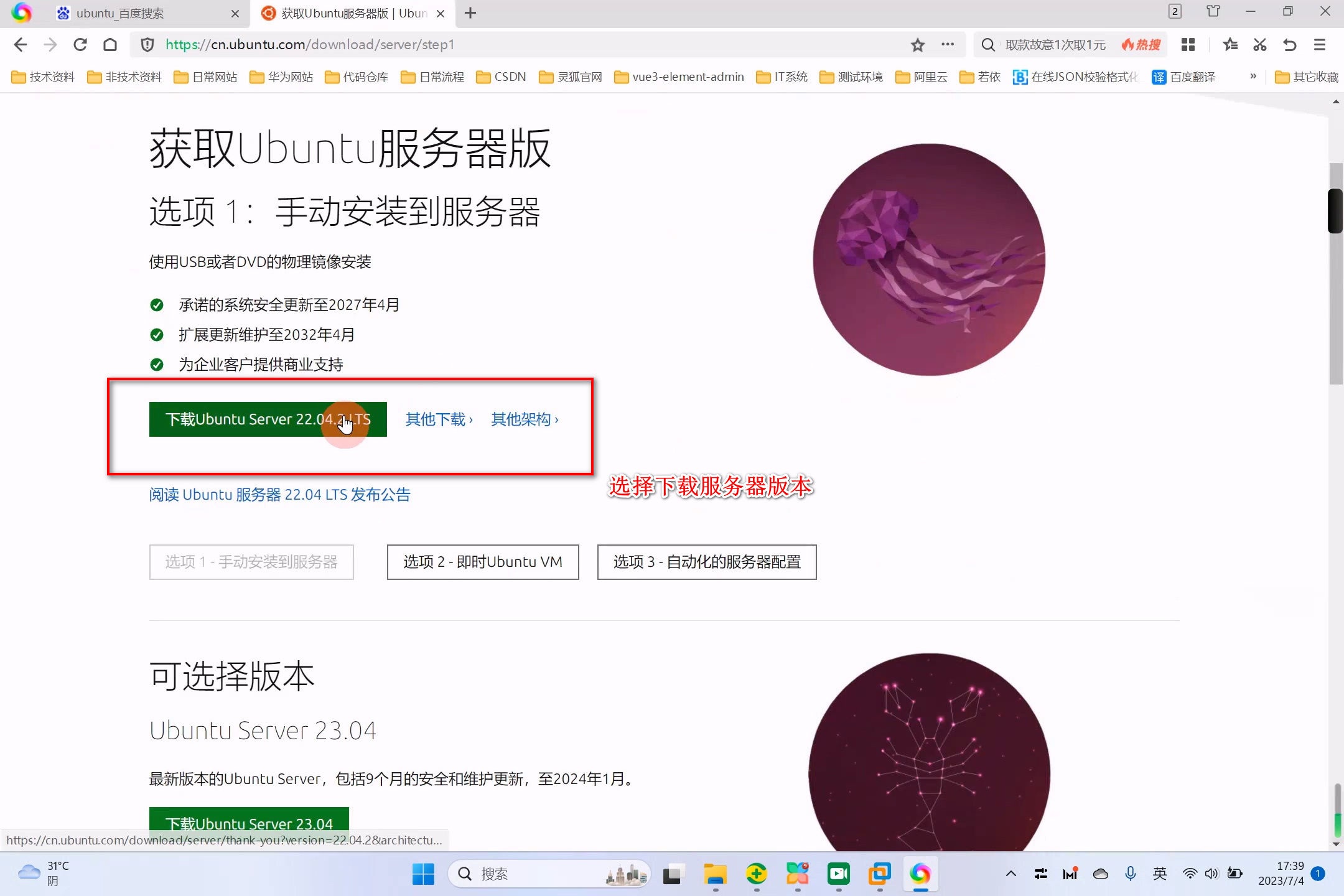Open the 若依 bookmark folder
The height and width of the screenshot is (896, 1344).
click(x=980, y=77)
